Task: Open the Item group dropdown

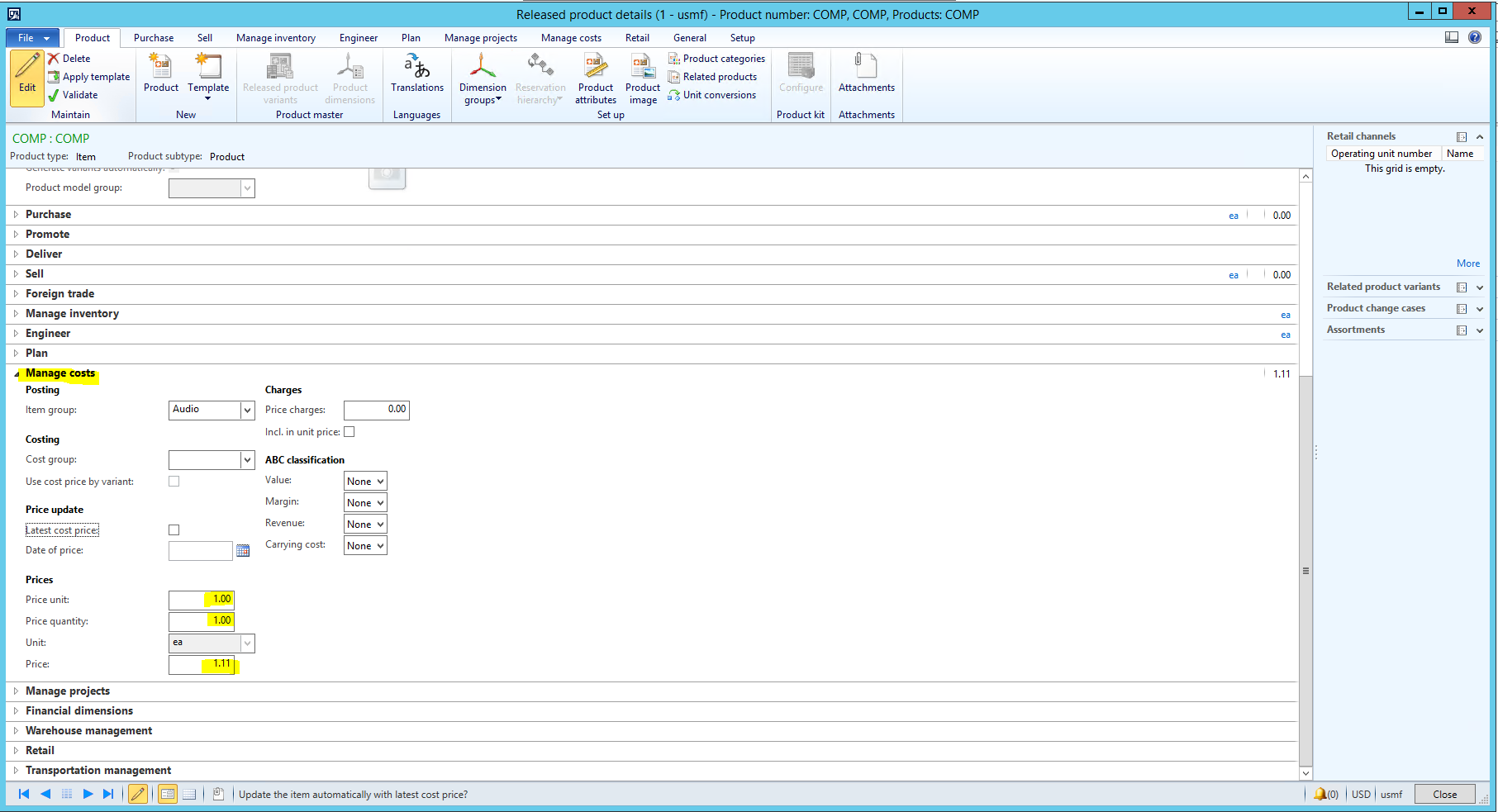Action: 246,410
